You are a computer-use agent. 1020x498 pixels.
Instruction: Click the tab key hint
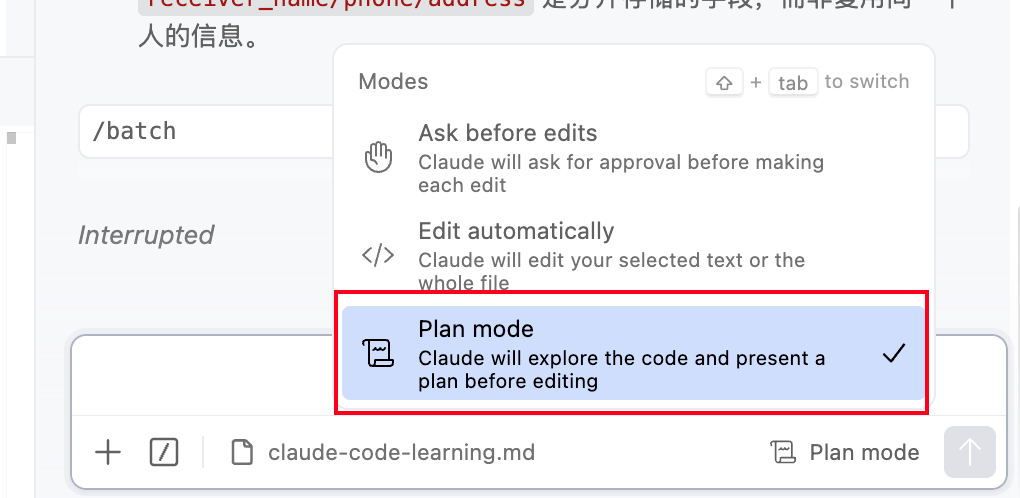[x=793, y=82]
